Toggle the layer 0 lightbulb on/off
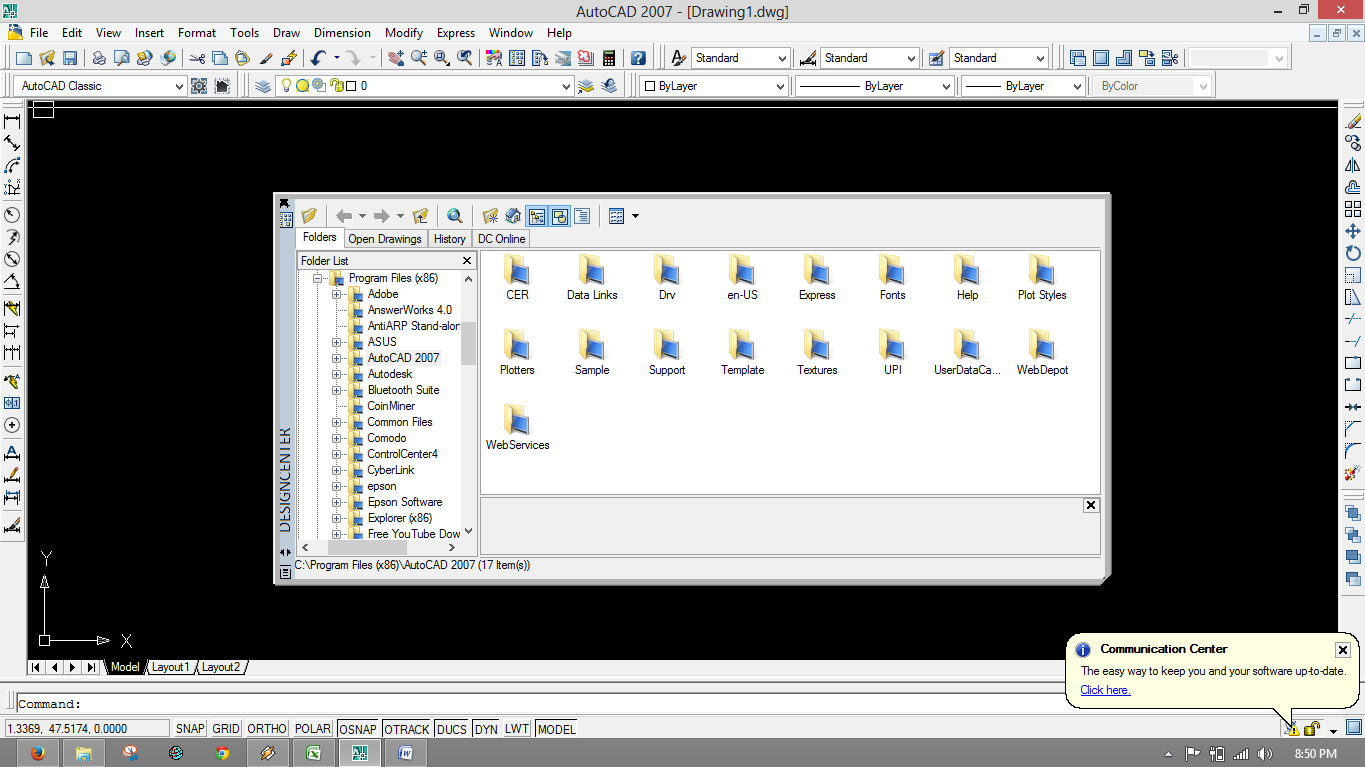Image resolution: width=1365 pixels, height=767 pixels. click(287, 85)
